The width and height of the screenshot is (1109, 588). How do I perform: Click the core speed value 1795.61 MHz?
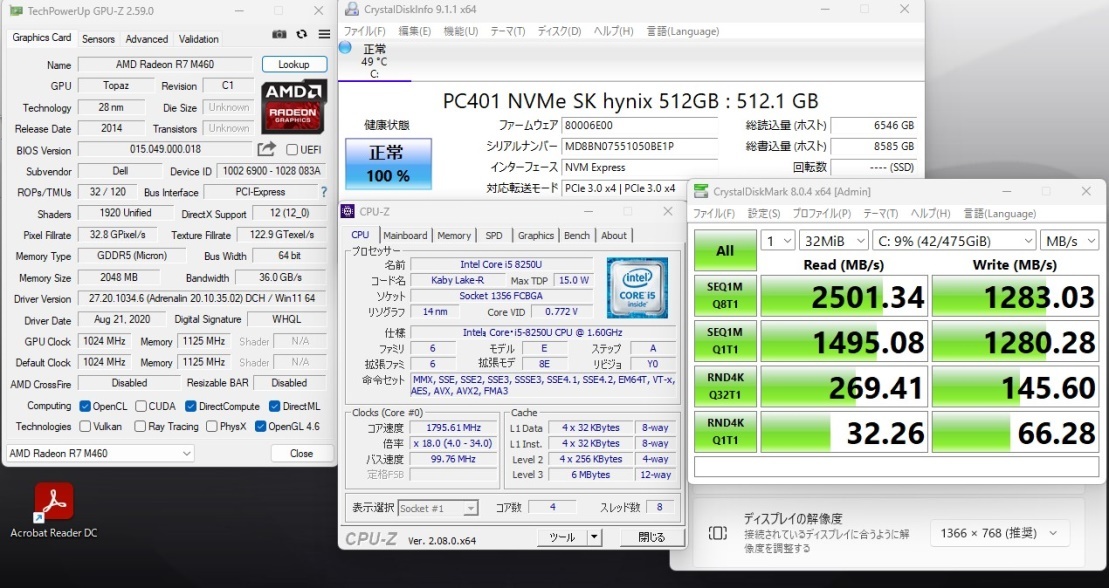coord(453,427)
